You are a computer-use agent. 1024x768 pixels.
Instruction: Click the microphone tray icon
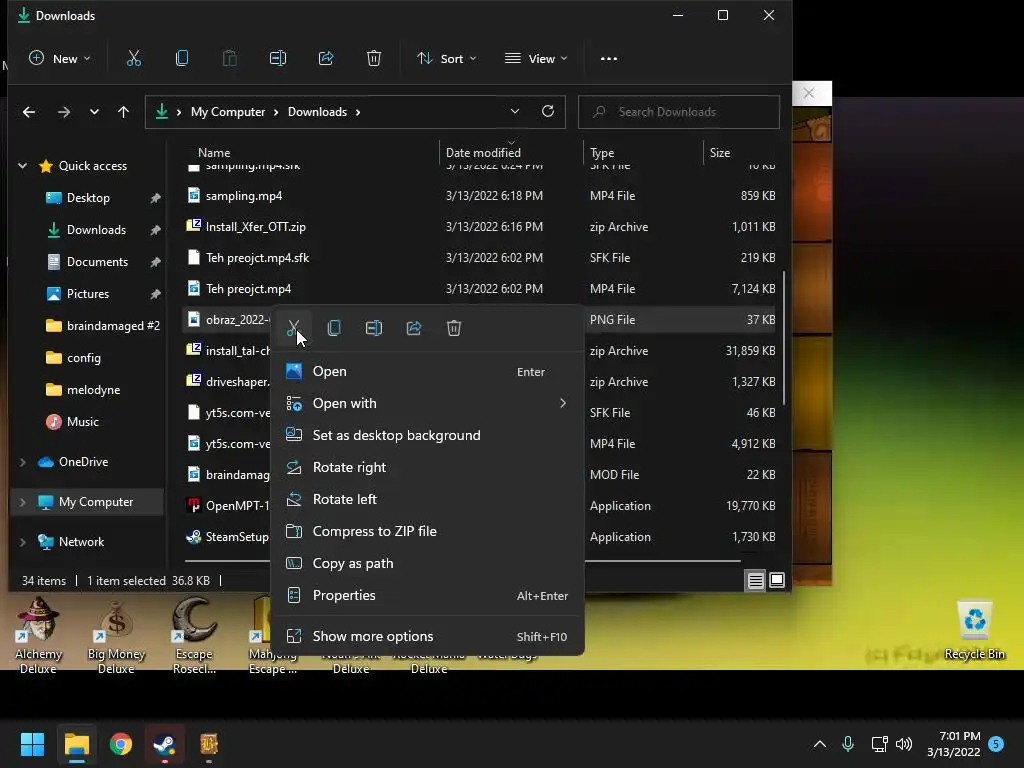coord(848,744)
